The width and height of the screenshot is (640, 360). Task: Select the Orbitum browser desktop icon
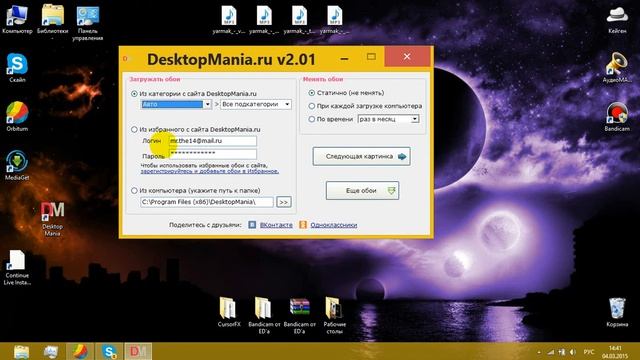point(17,117)
